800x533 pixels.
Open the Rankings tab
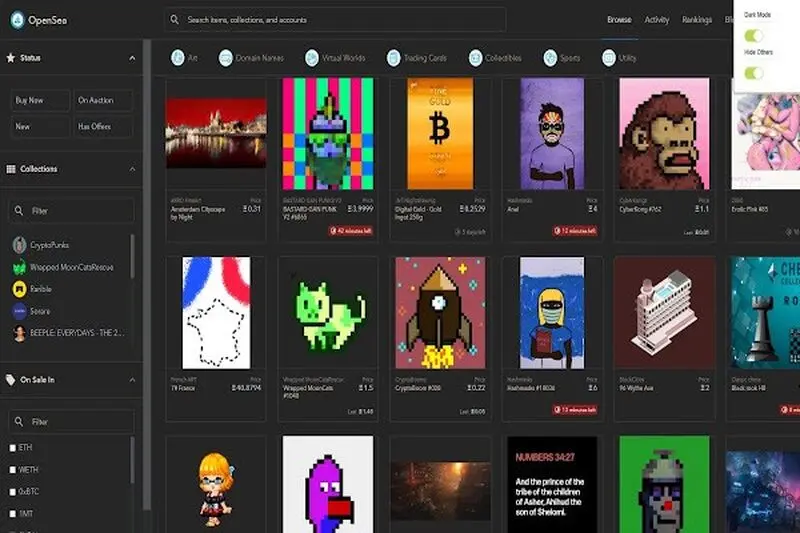[696, 19]
